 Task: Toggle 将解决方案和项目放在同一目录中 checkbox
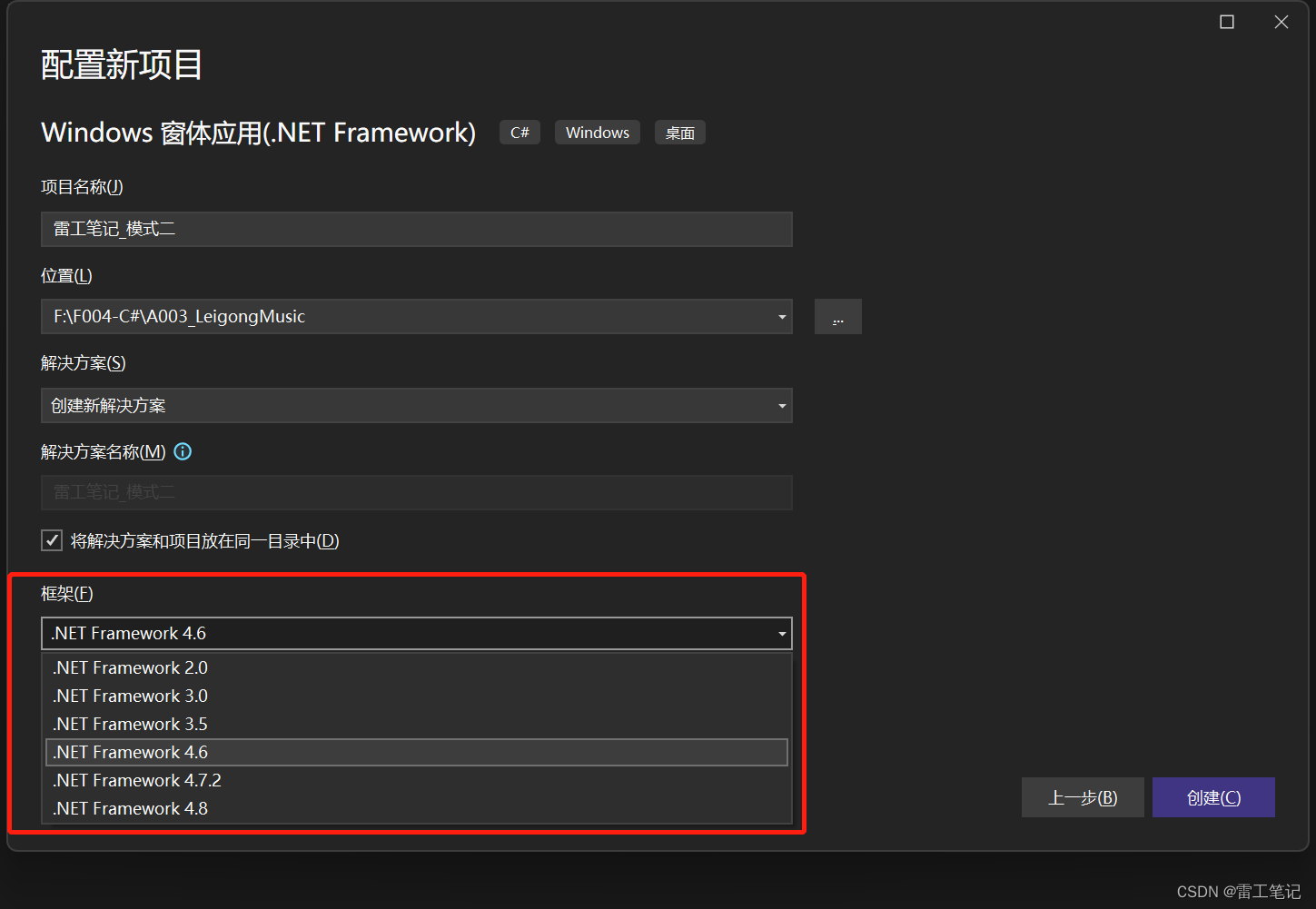coord(52,540)
